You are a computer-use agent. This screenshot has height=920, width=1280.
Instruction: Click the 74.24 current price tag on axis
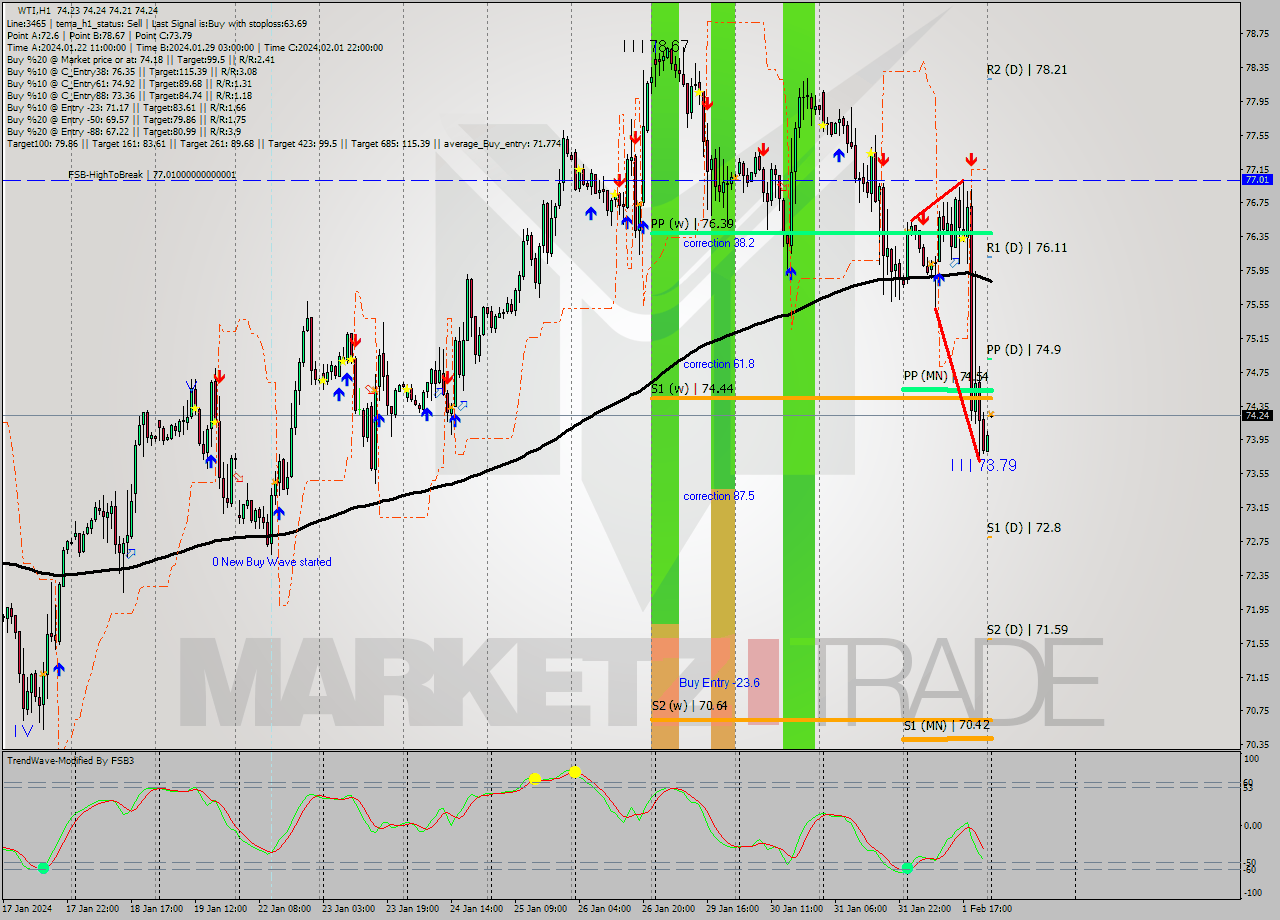pos(1256,415)
